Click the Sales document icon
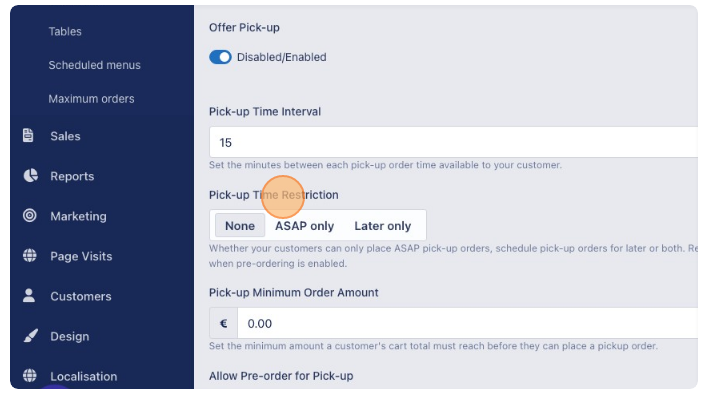Screen dimensions: 707x399 pos(28,135)
